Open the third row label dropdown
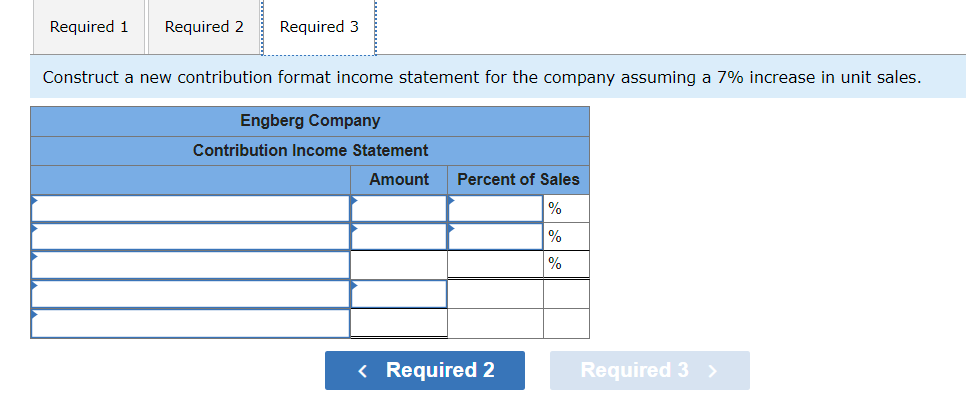The height and width of the screenshot is (395, 966). [x=190, y=265]
